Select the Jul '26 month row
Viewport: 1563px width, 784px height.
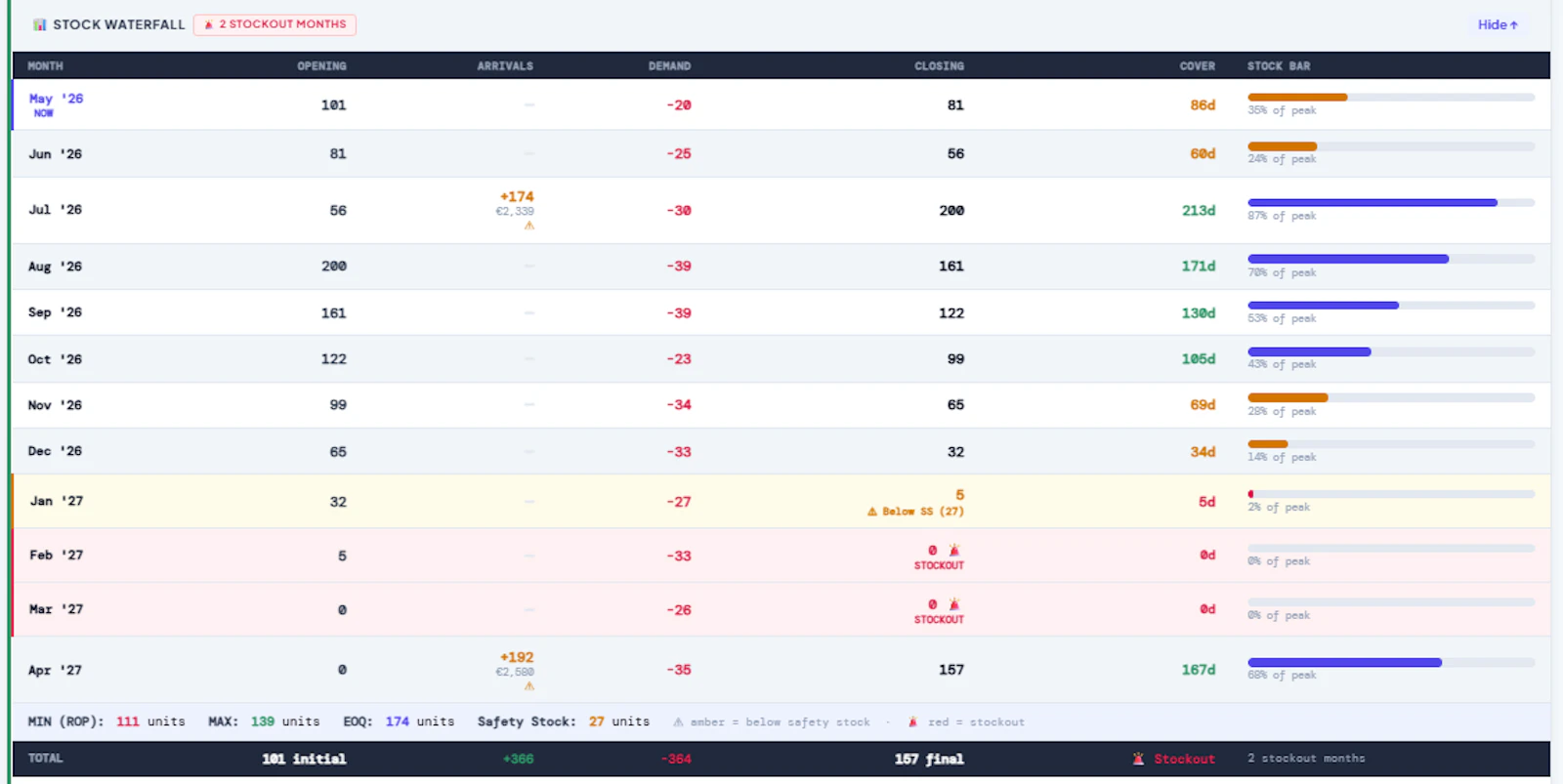(781, 210)
